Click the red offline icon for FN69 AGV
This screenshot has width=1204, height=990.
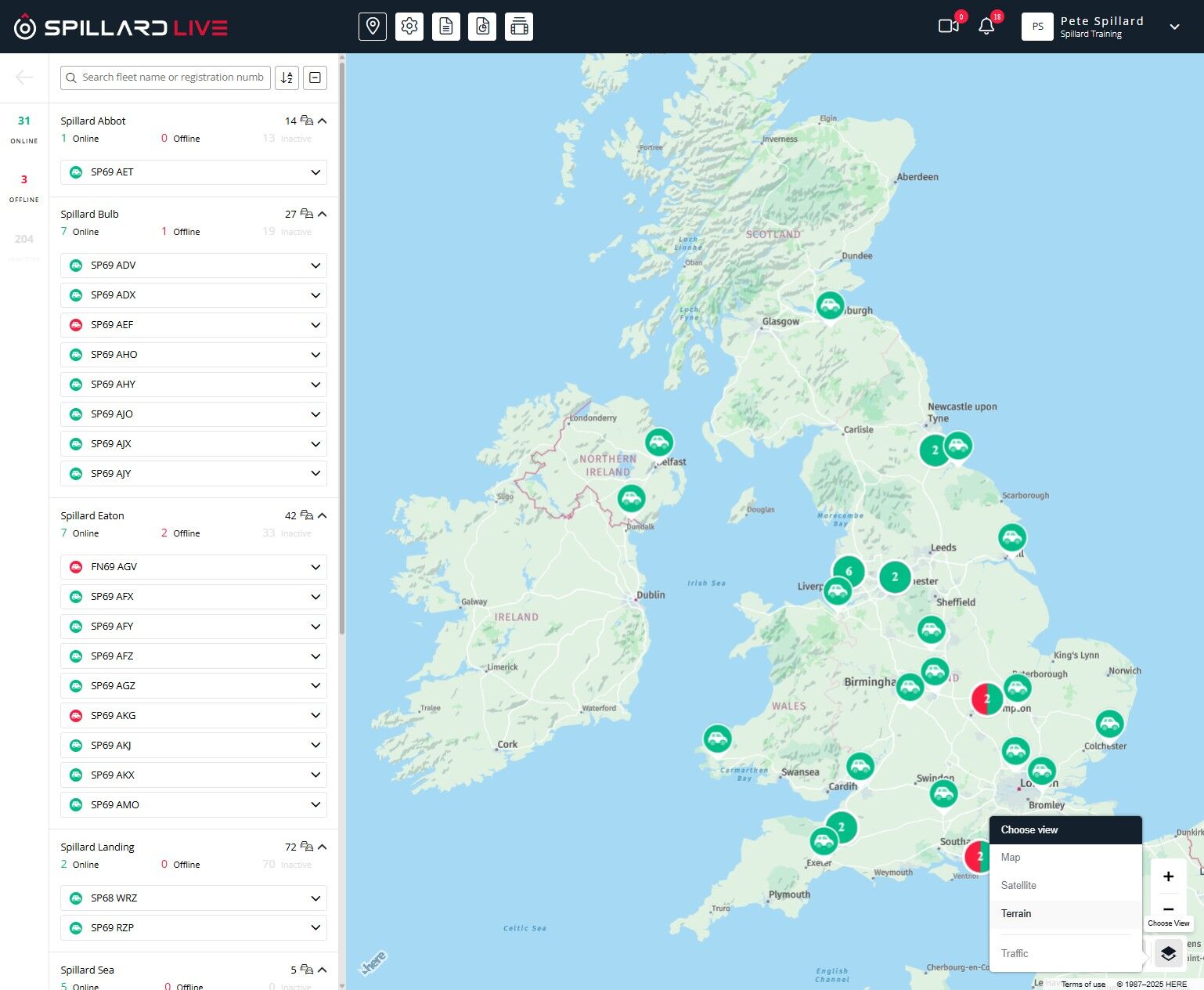(76, 567)
